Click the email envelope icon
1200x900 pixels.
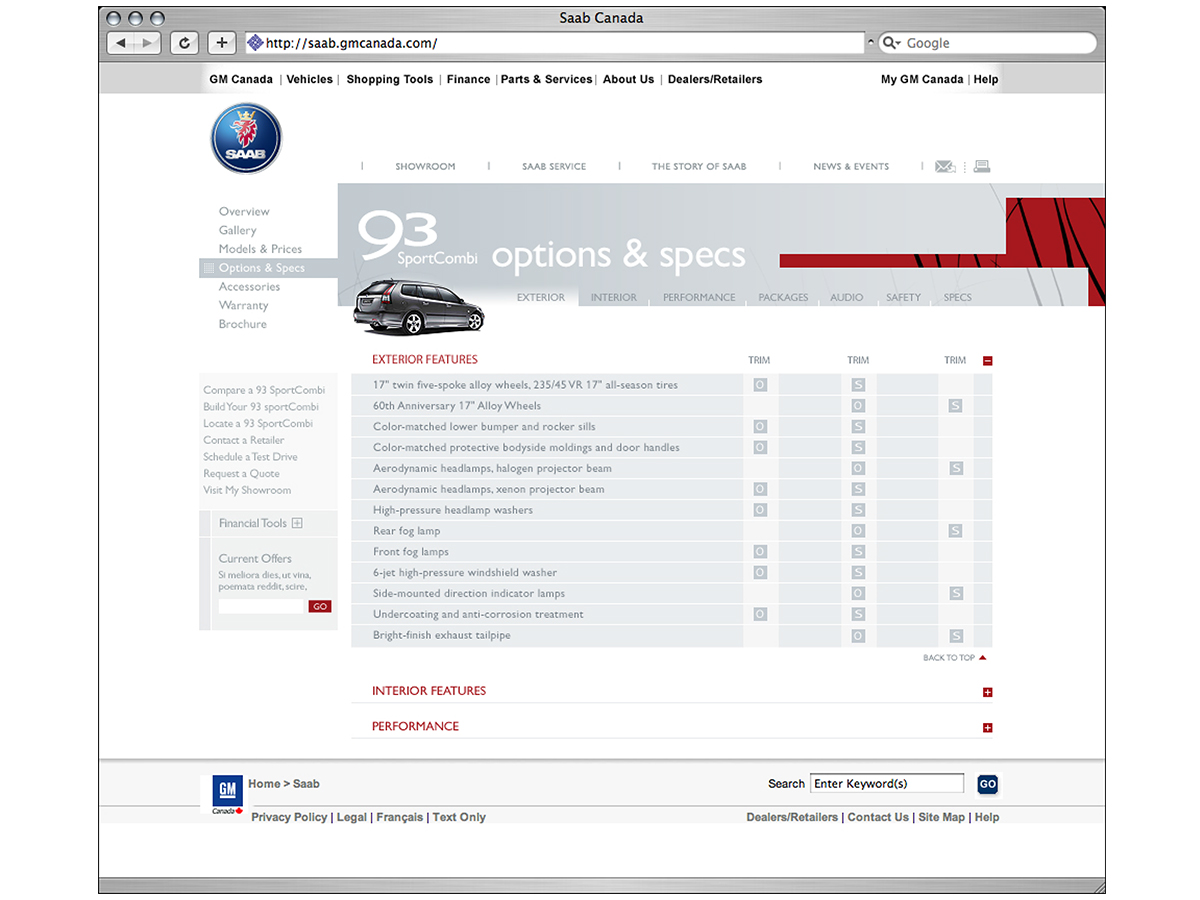click(x=945, y=167)
